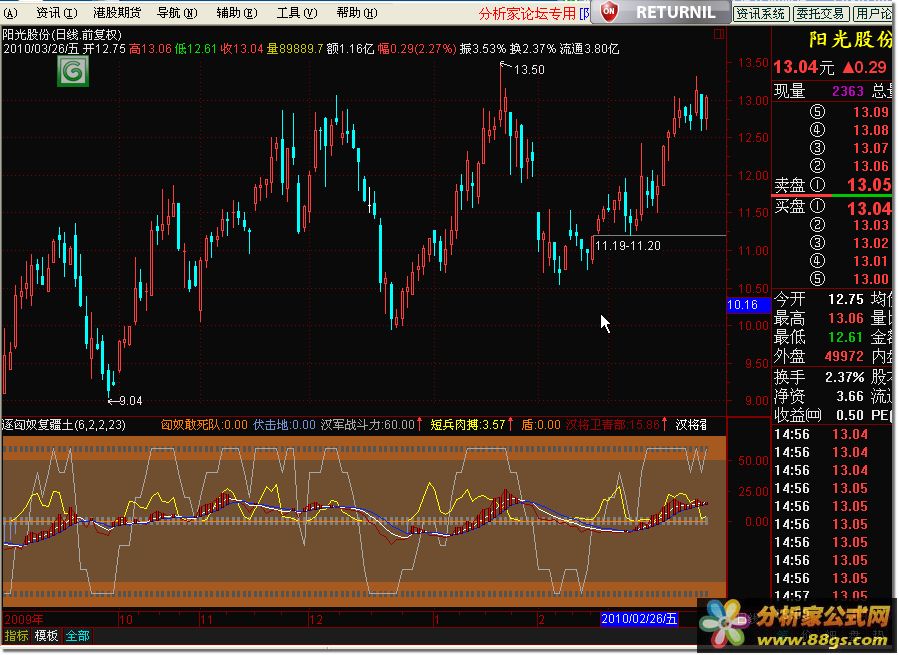Screen dimensions: 899x655
Task: Open the 资讯(I) menu
Action: click(57, 12)
